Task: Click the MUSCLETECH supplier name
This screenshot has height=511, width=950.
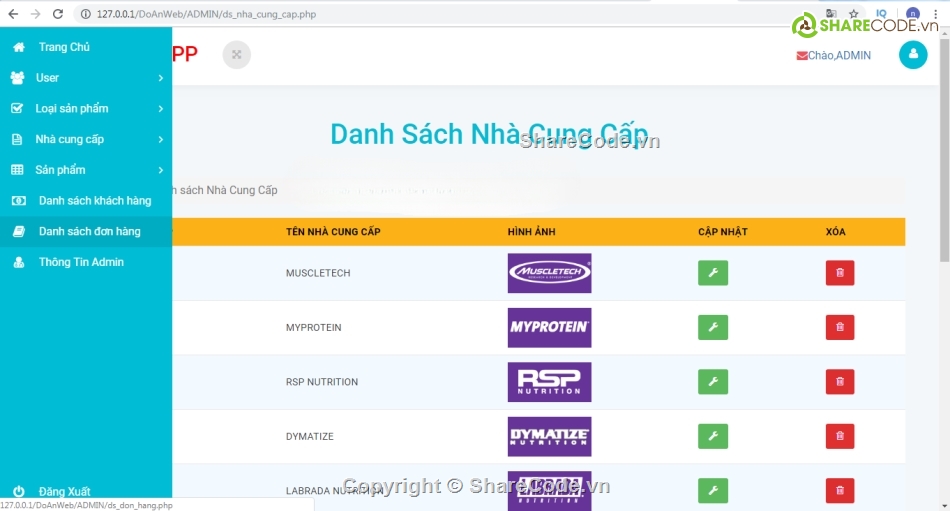Action: (318, 273)
